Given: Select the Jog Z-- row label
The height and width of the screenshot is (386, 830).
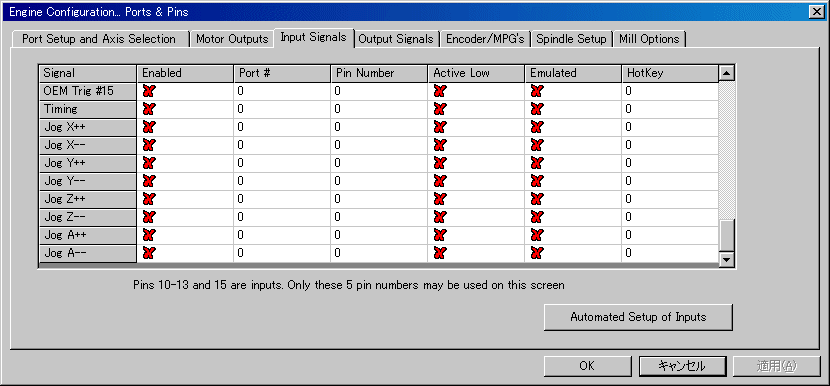Looking at the screenshot, I should pyautogui.click(x=88, y=217).
